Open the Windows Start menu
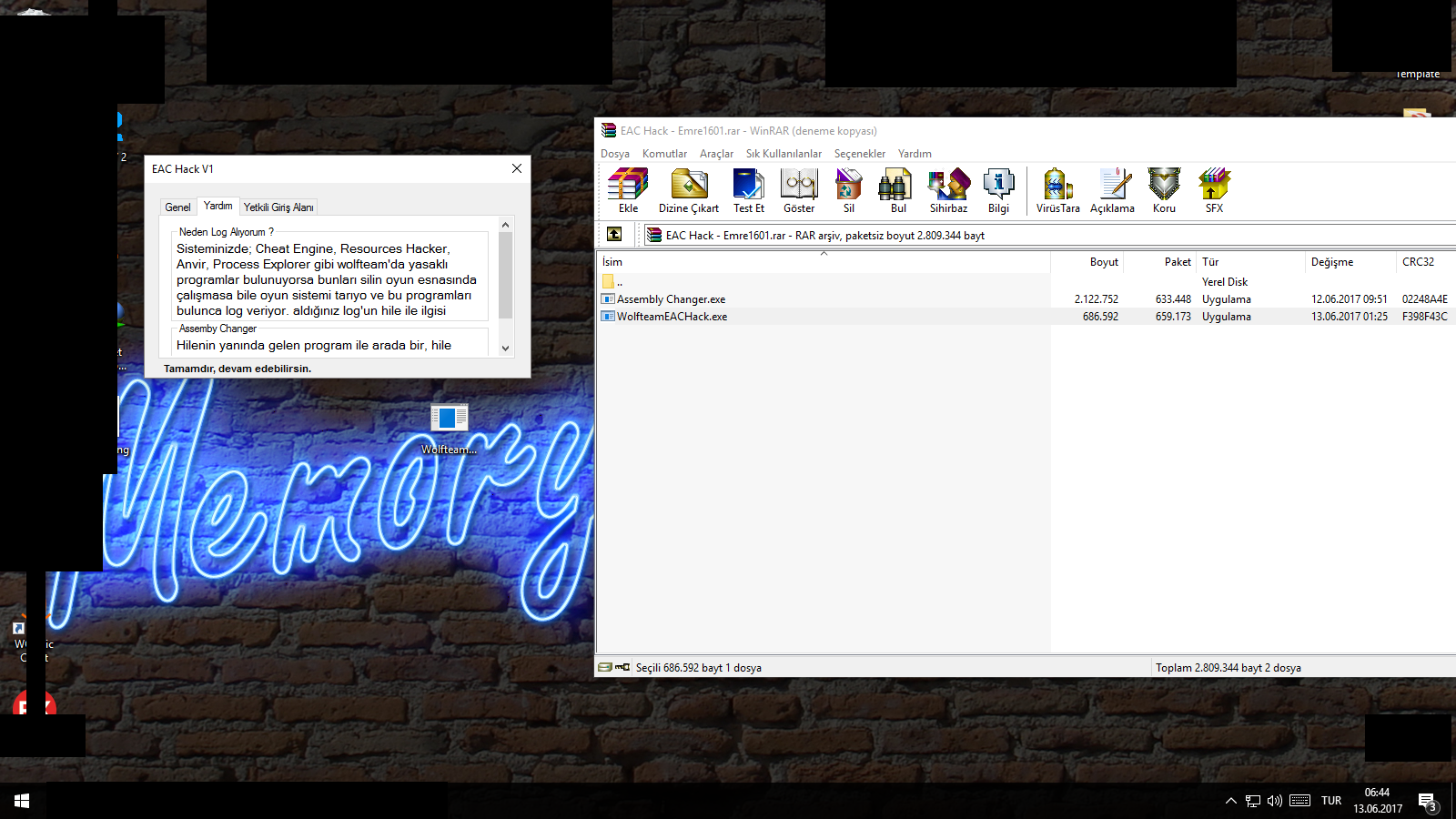 [22, 801]
